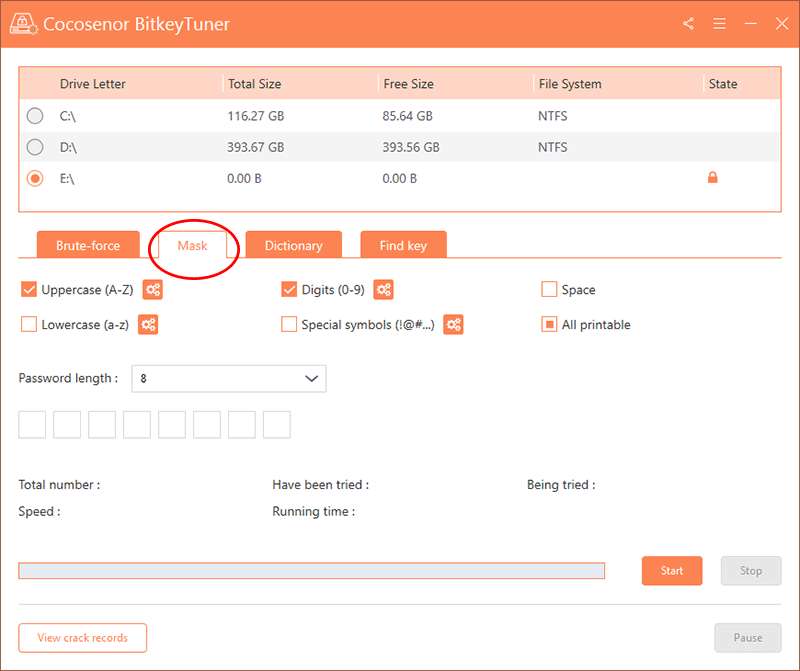Click the 85.64 GB free size cell
The image size is (800, 671).
(x=408, y=116)
